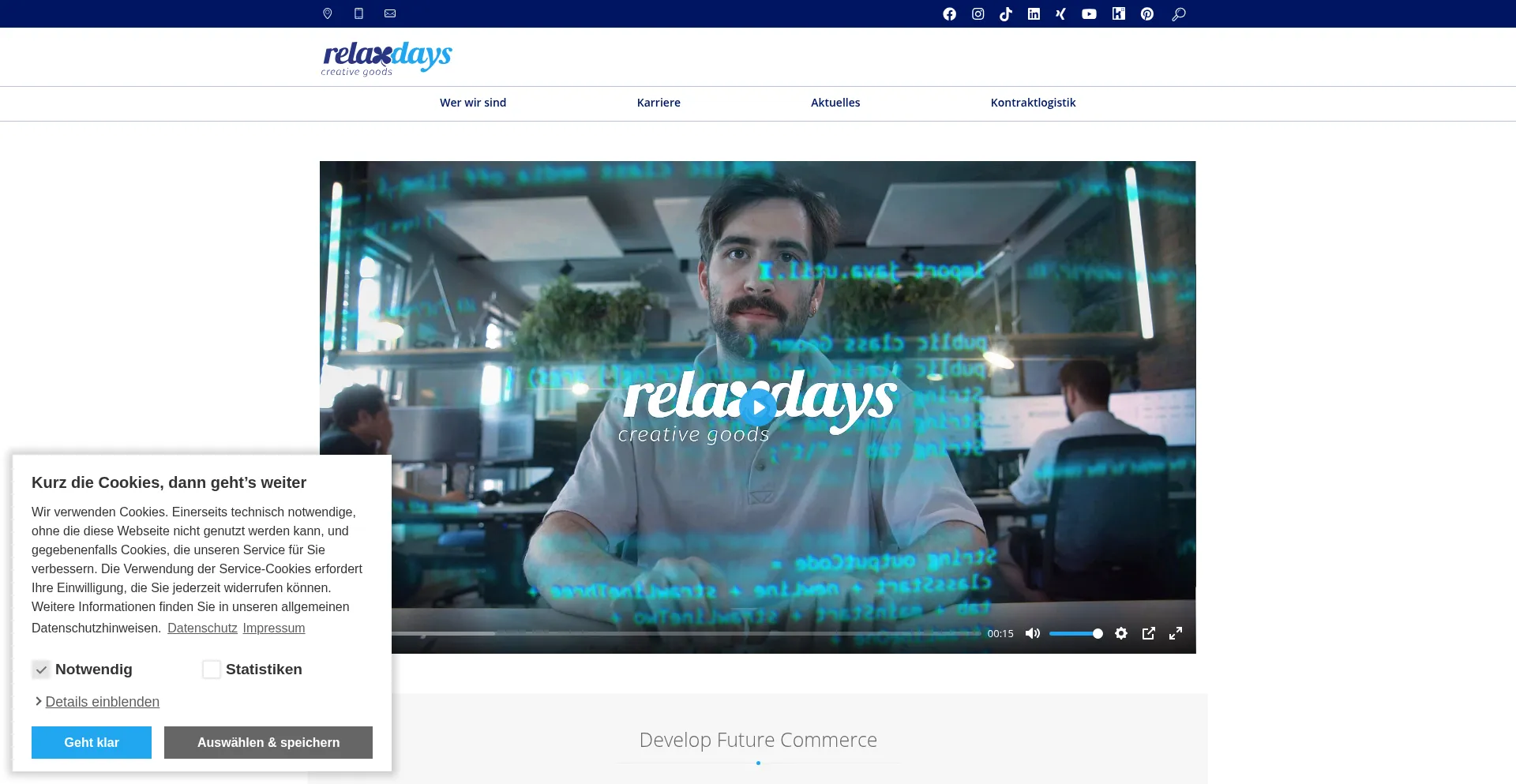Open the Impressum link
Screen dimensions: 1516x784
pyautogui.click(x=274, y=628)
